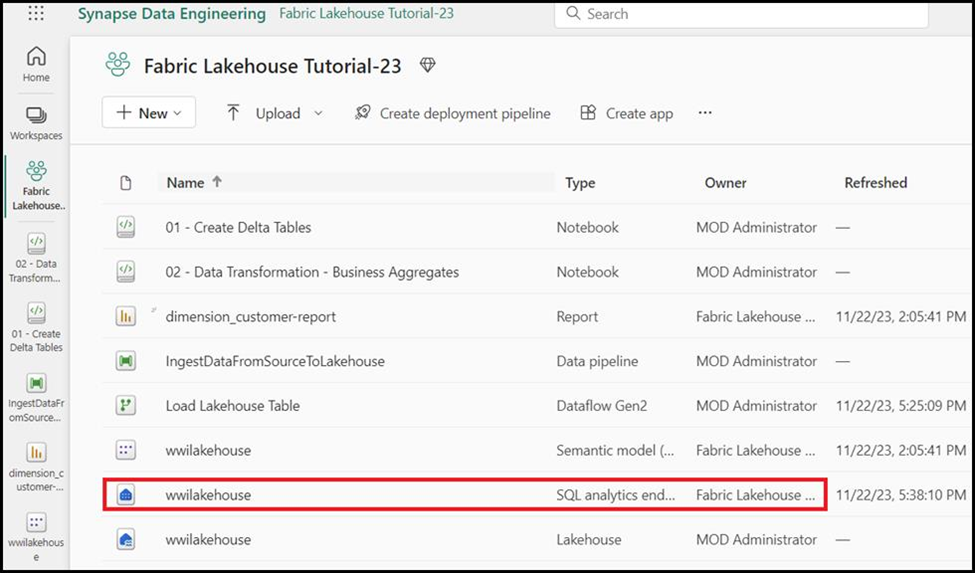Viewport: 975px width, 573px height.
Task: Click the premium diamond icon by title
Action: pos(428,65)
